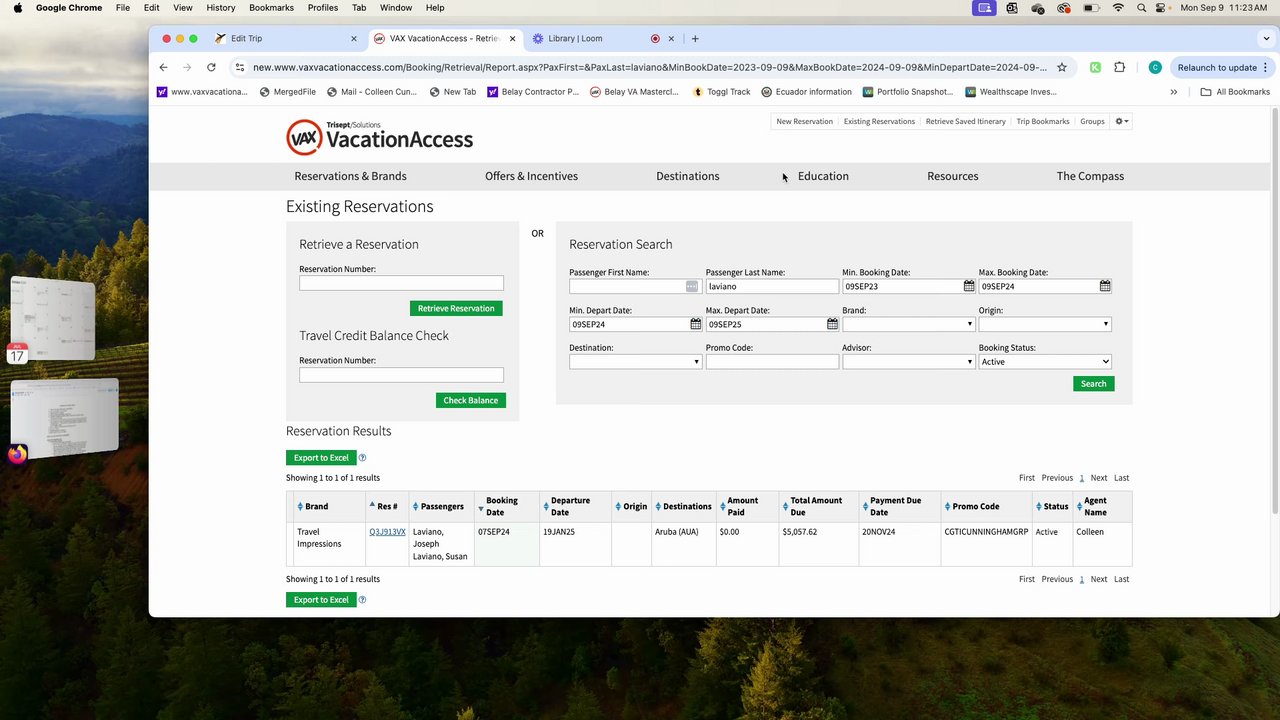1280x720 pixels.
Task: Click the top Export to Excel button
Action: tap(321, 458)
